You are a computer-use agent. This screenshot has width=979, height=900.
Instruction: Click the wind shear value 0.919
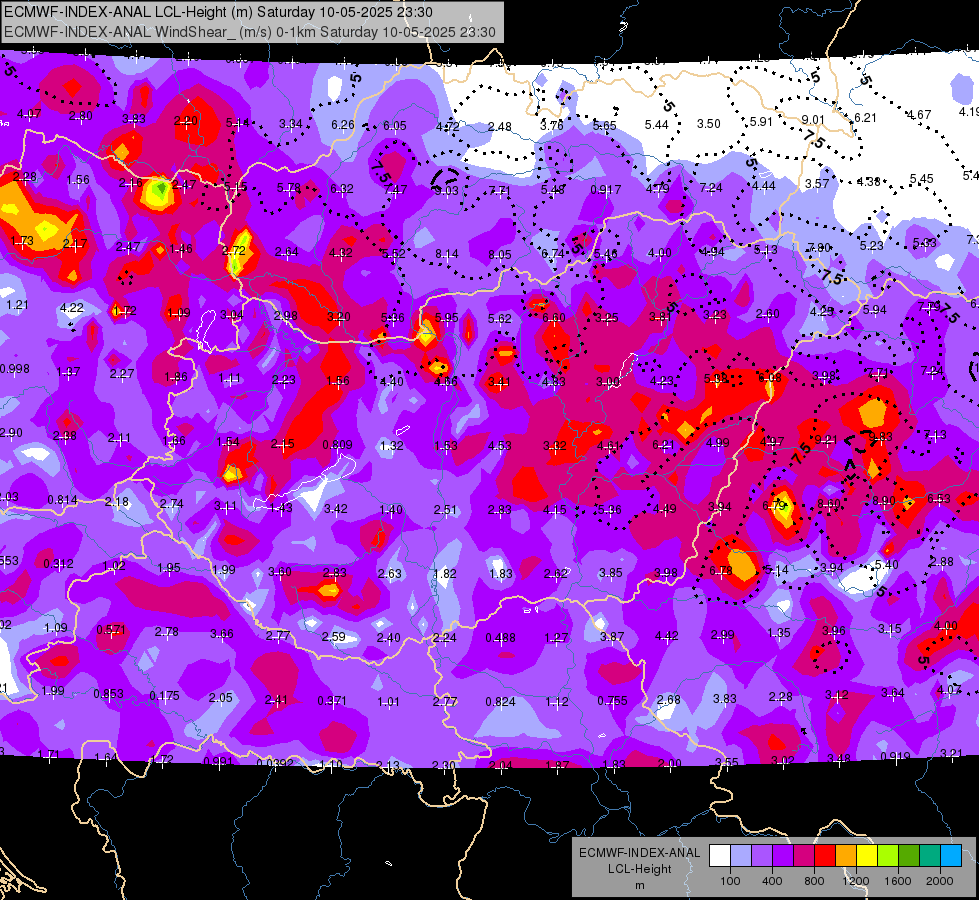click(895, 756)
